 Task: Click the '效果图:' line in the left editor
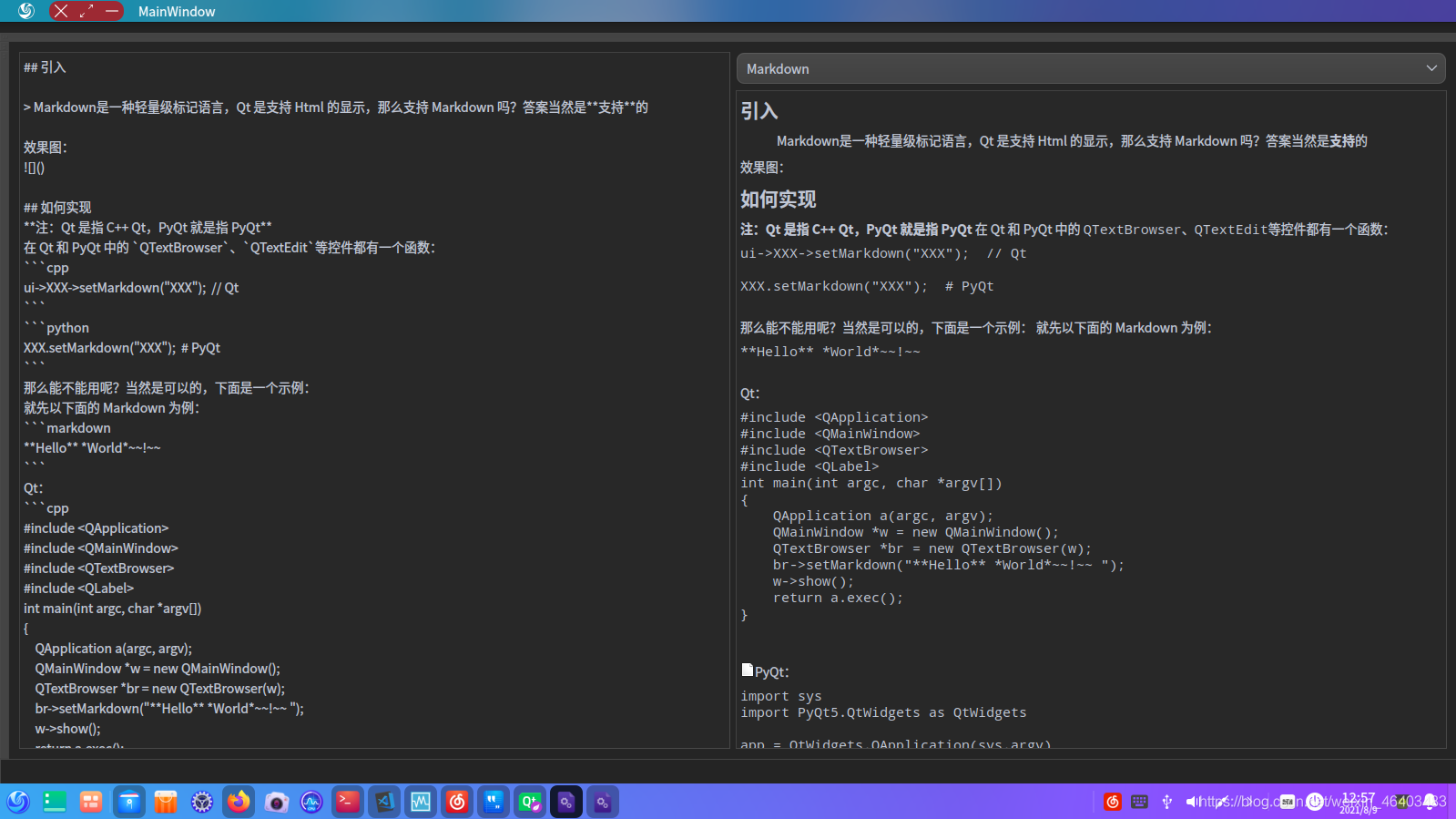pyautogui.click(x=46, y=148)
